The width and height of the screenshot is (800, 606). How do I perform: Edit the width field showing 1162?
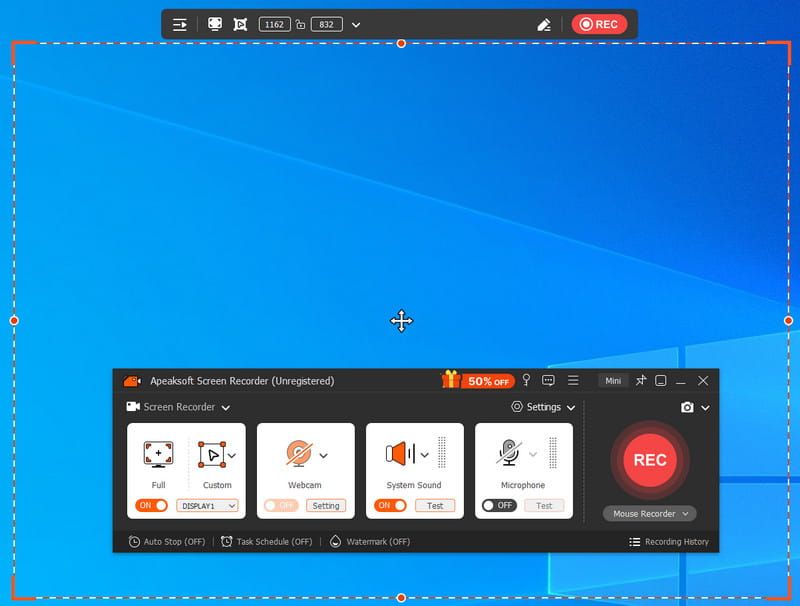coord(274,24)
